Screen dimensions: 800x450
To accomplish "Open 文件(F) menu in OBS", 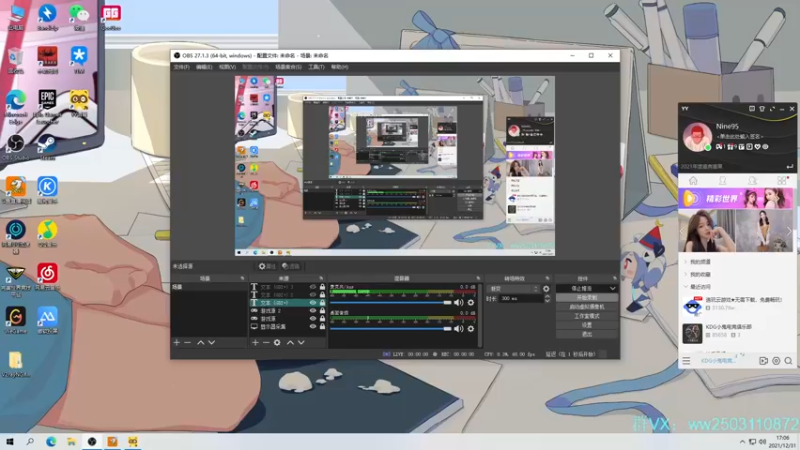I will click(181, 67).
